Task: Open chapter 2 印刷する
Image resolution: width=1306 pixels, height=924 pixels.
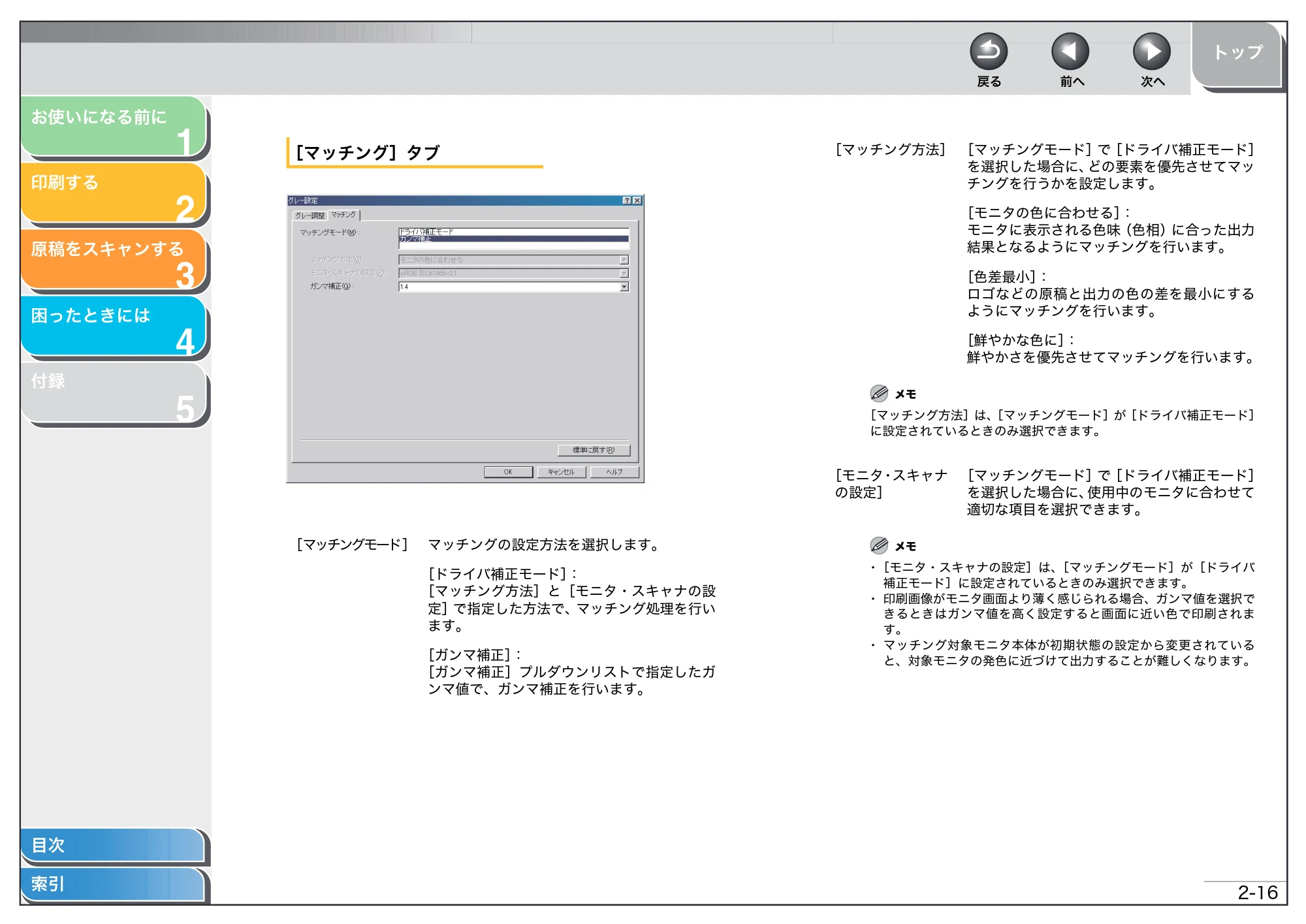Action: pyautogui.click(x=114, y=193)
